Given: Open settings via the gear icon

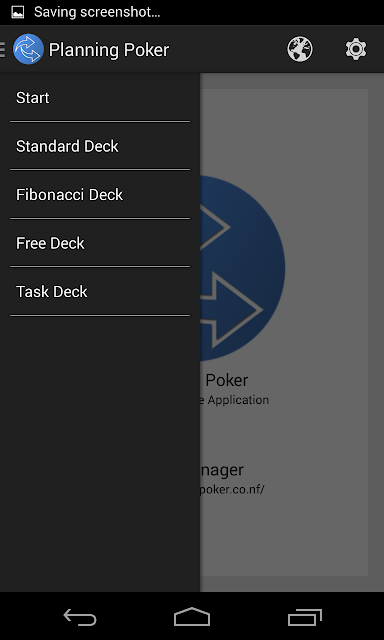Looking at the screenshot, I should click(356, 49).
